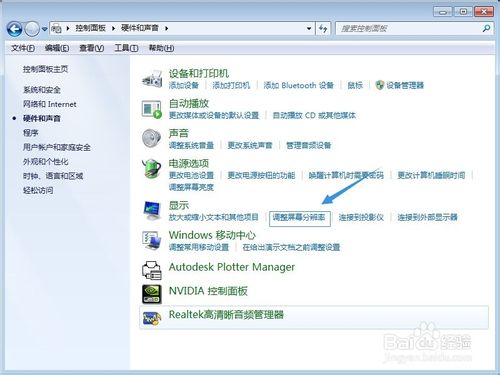Click the NVIDIA 控制面板 icon

tap(152, 294)
